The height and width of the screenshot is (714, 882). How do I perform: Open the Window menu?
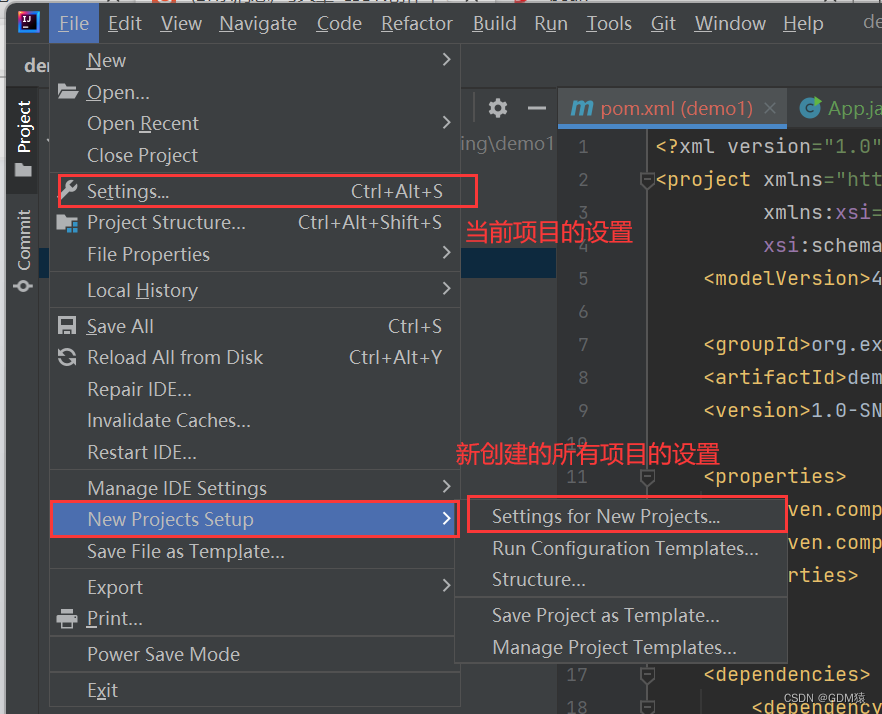[x=730, y=24]
